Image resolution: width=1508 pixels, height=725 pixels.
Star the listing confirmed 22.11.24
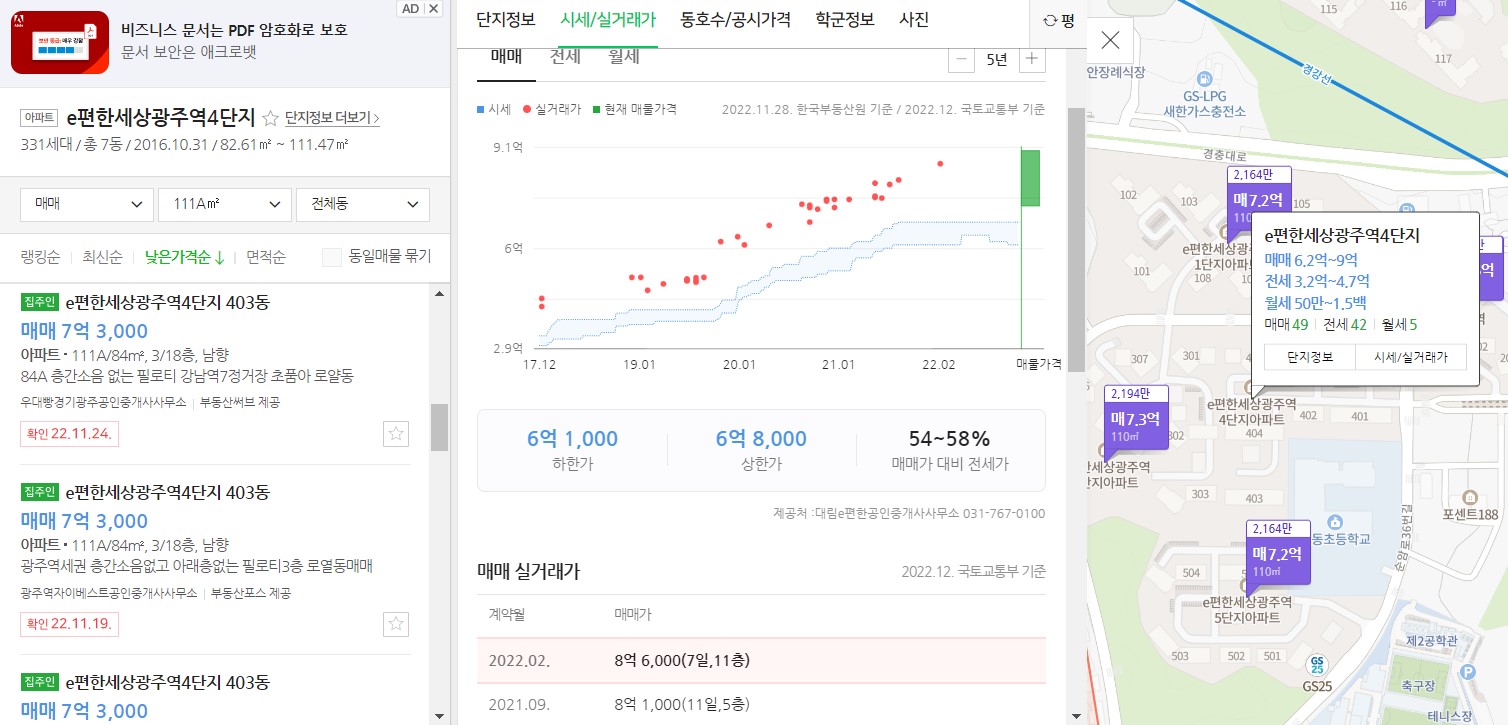tap(397, 433)
